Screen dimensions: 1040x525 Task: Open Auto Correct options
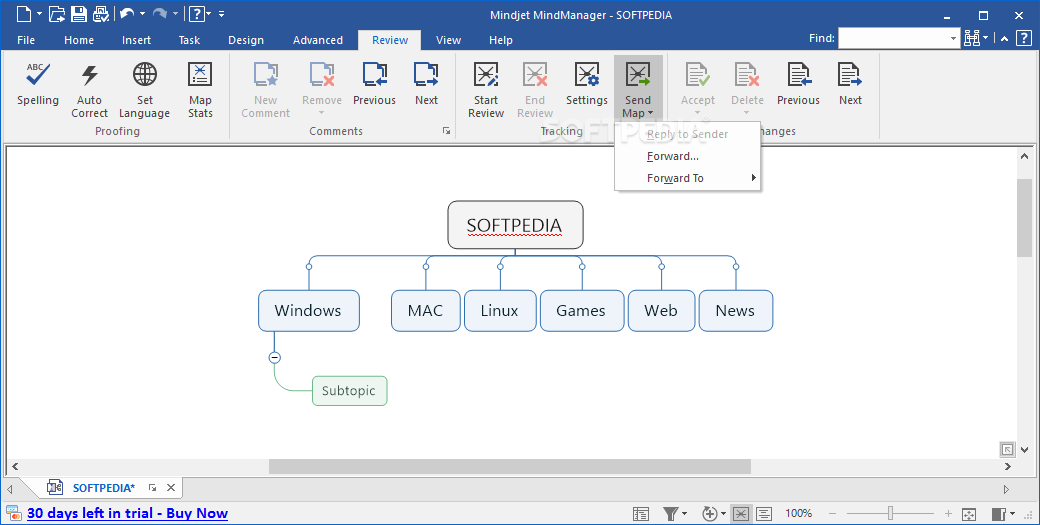pos(90,91)
